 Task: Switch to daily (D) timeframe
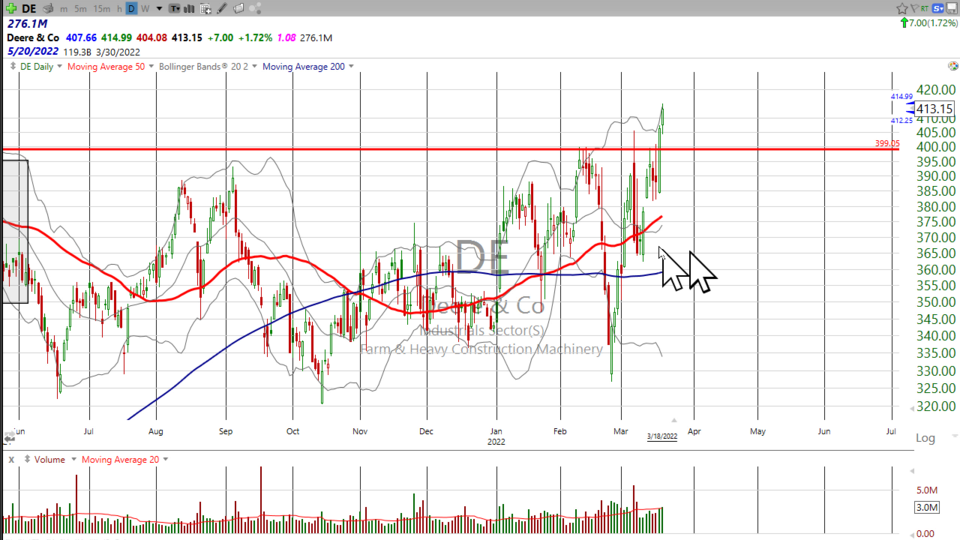tap(131, 9)
